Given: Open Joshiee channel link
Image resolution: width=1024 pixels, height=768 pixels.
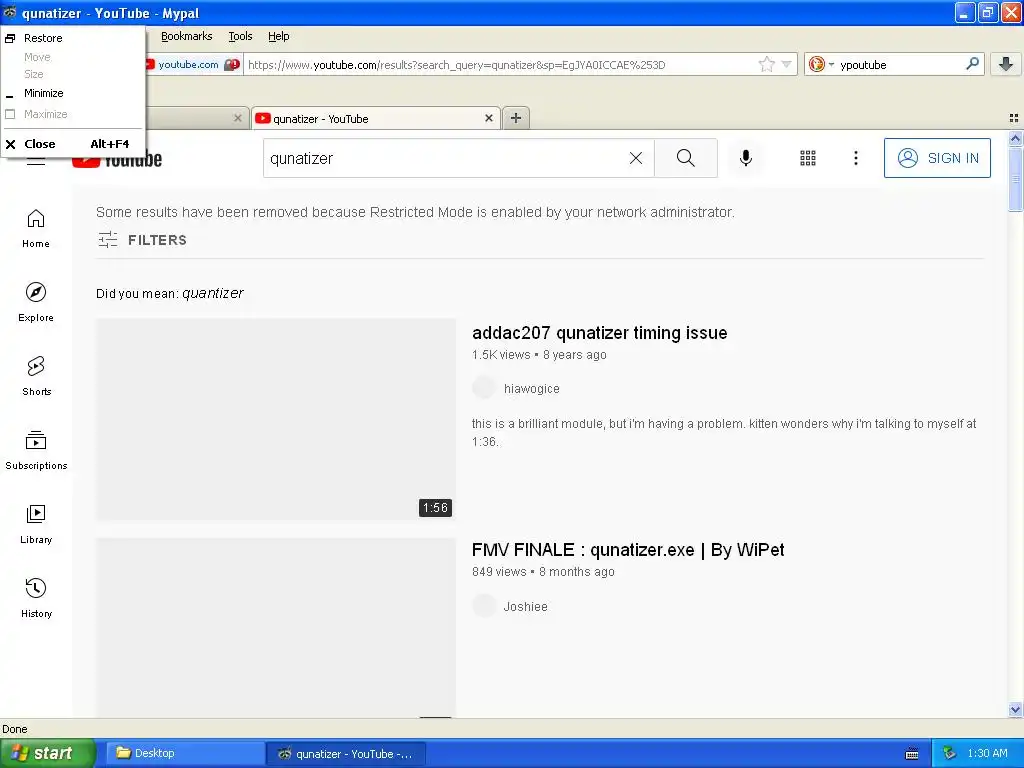Looking at the screenshot, I should coord(525,607).
